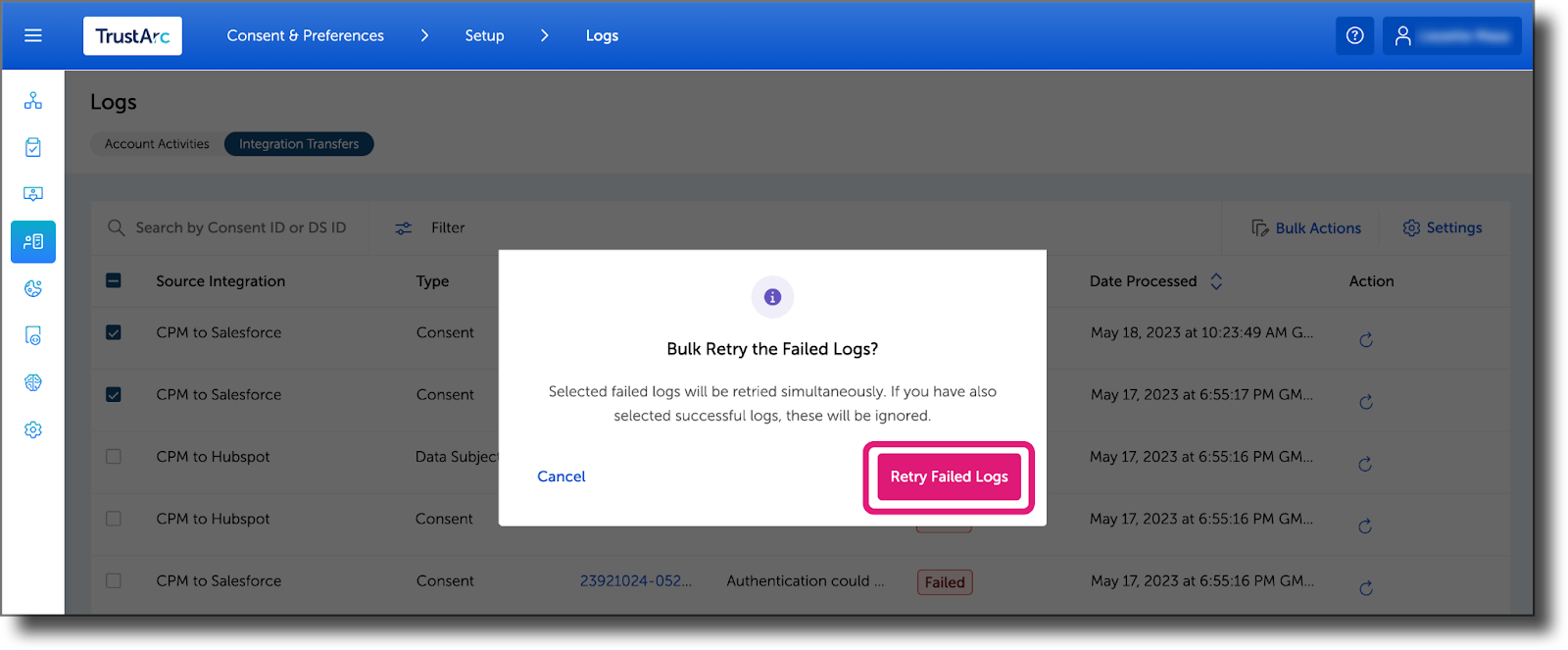Click the help question mark icon
1568x650 pixels.
(1354, 35)
